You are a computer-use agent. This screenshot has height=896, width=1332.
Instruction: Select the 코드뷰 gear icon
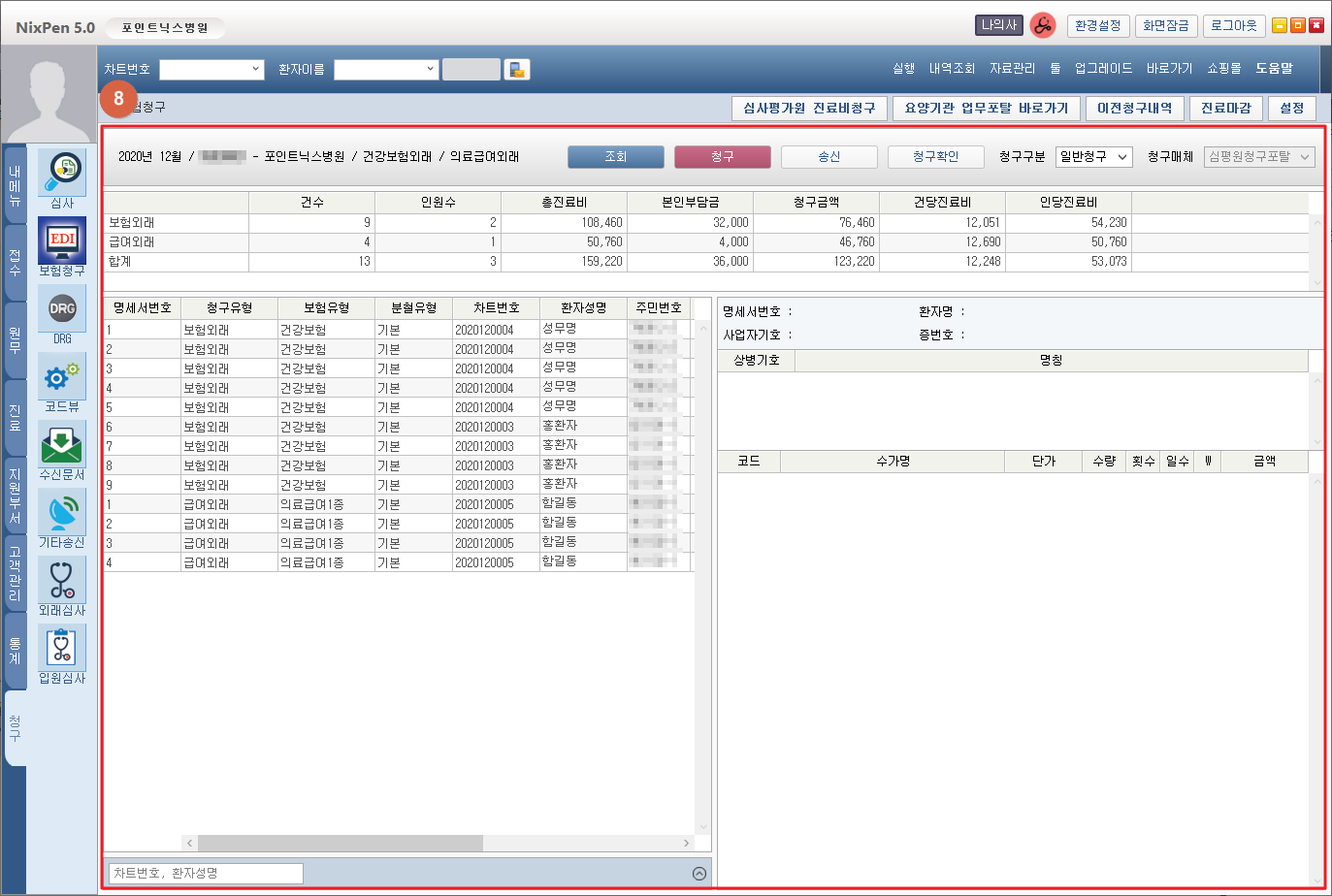(x=62, y=376)
